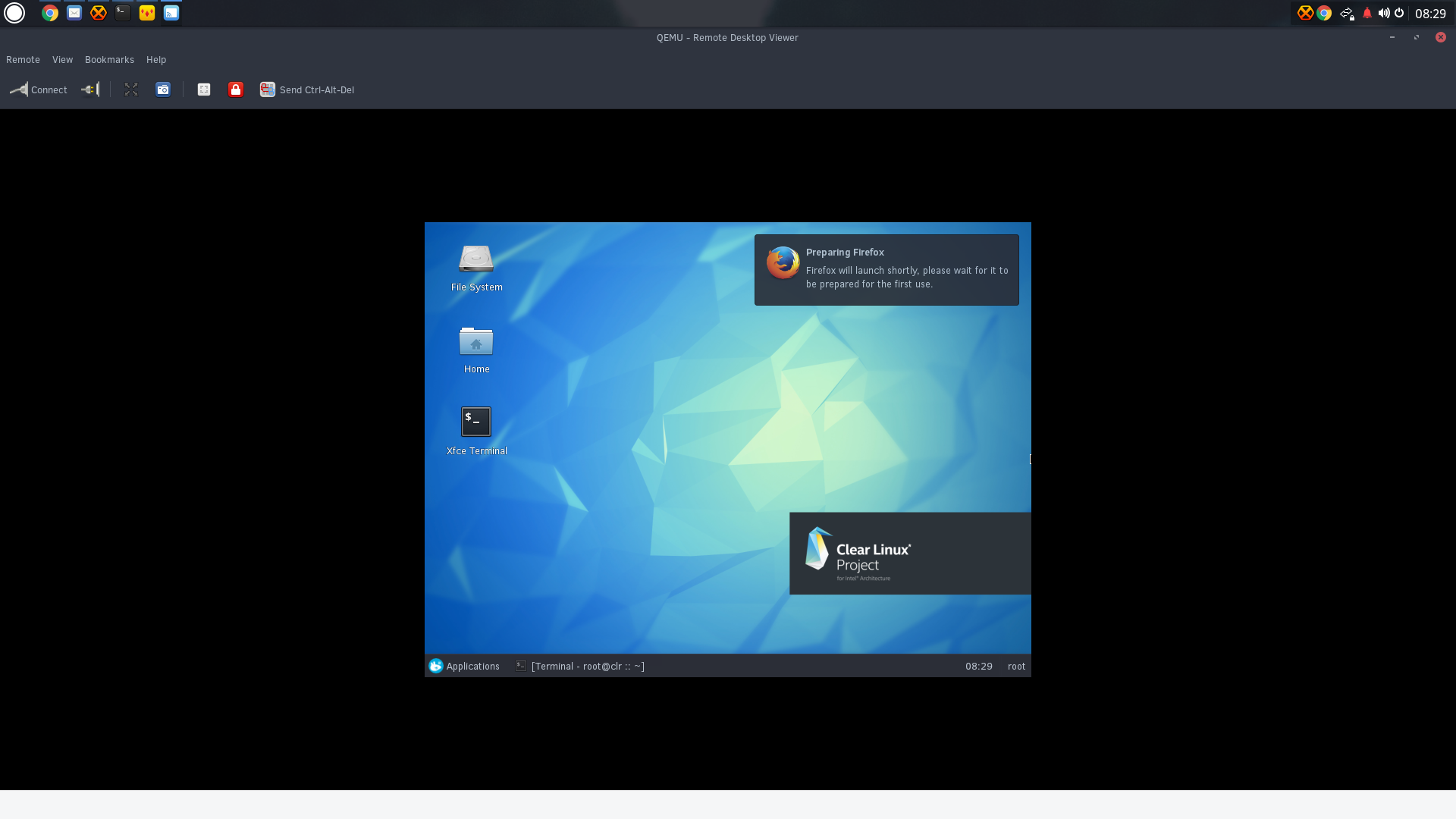Click the Chrome tray icon
The image size is (1456, 819).
[x=1324, y=13]
